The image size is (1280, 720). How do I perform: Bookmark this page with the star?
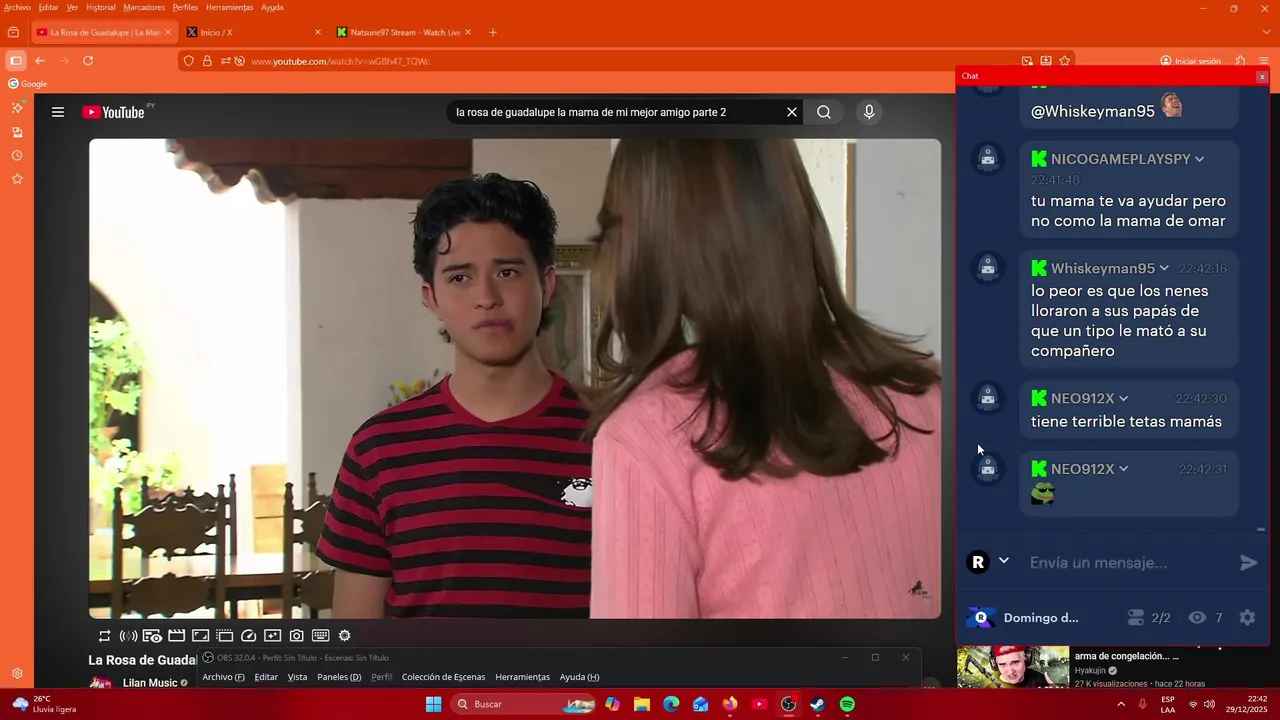(1065, 61)
